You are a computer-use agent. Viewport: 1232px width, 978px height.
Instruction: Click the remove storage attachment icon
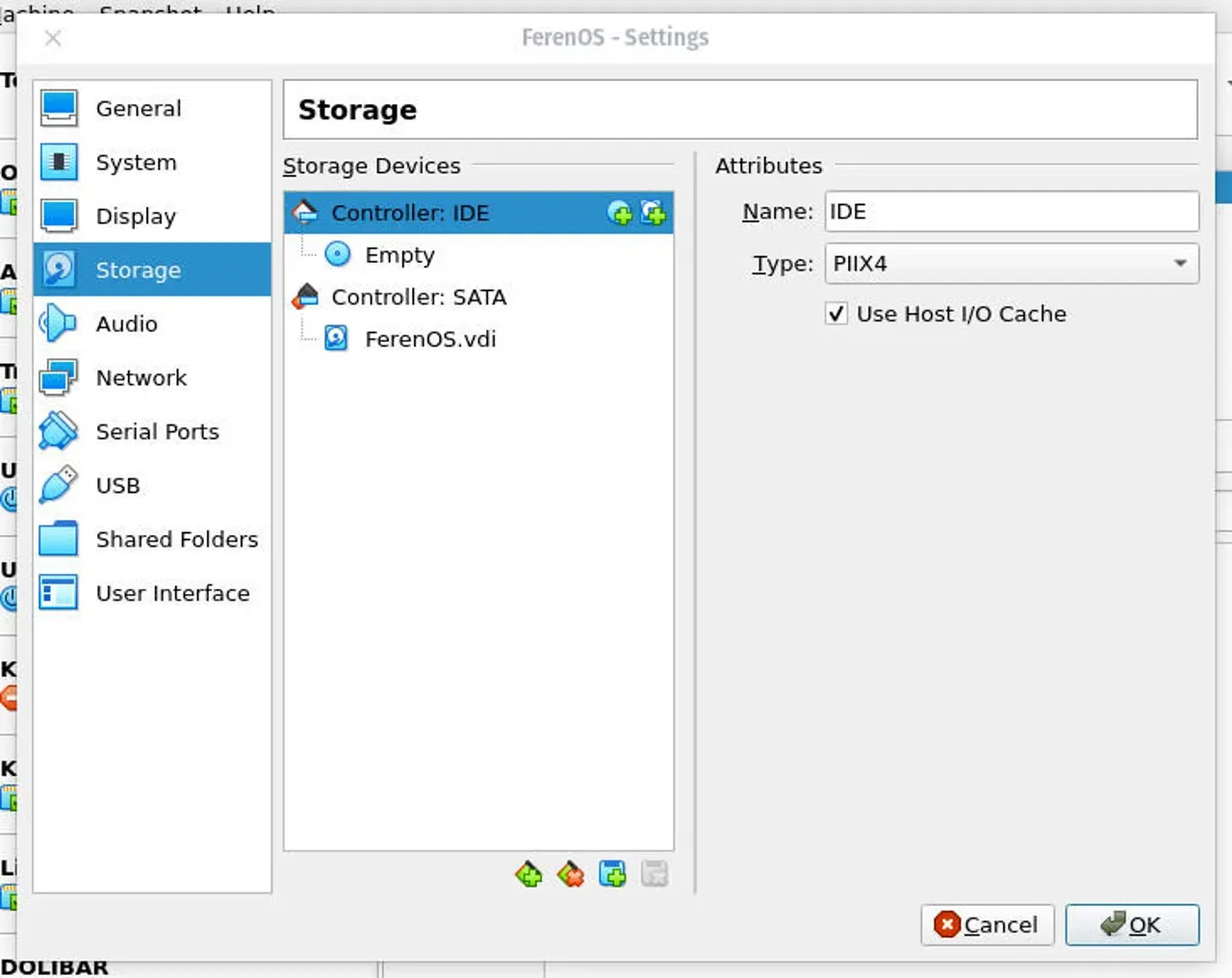pyautogui.click(x=654, y=874)
